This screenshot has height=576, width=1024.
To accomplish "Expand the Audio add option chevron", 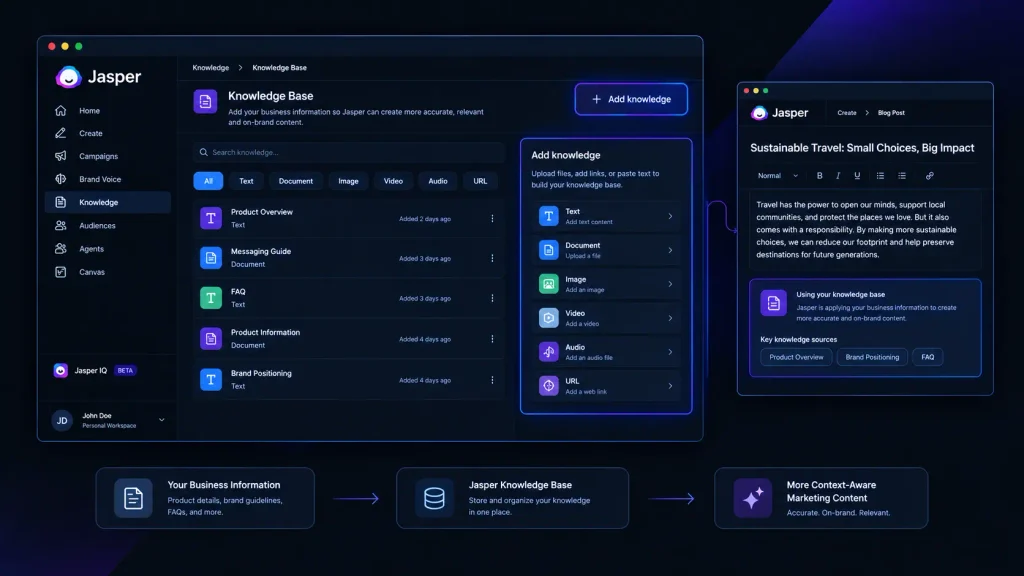I will pyautogui.click(x=670, y=352).
